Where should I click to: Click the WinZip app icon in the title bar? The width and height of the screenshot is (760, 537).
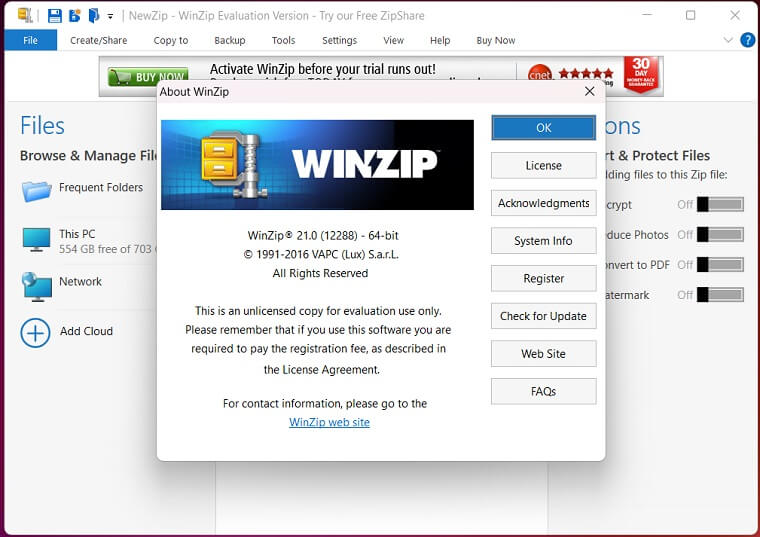25,15
